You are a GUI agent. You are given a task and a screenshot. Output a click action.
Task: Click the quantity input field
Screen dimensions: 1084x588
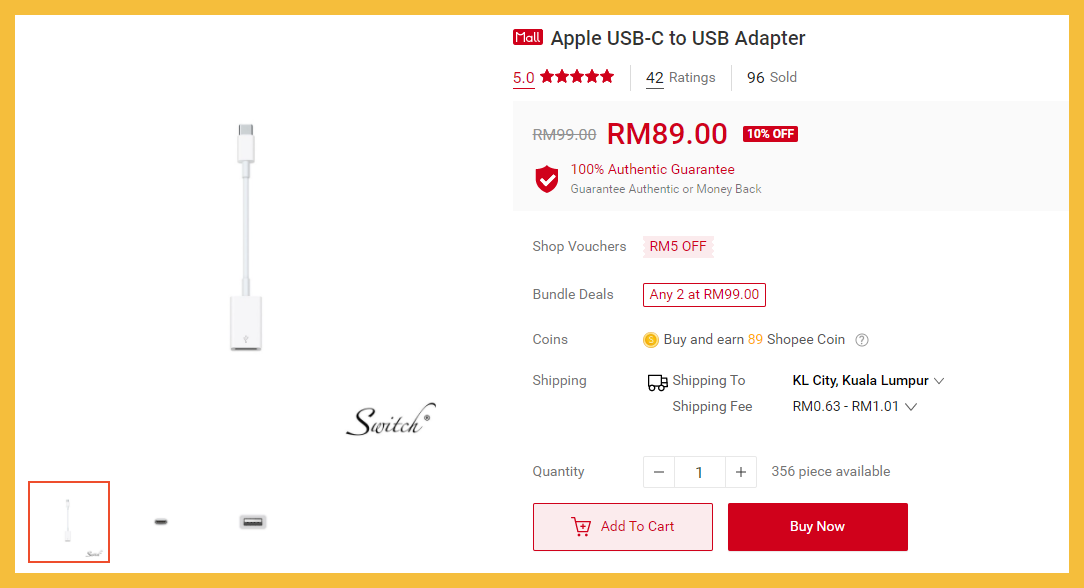coord(700,472)
